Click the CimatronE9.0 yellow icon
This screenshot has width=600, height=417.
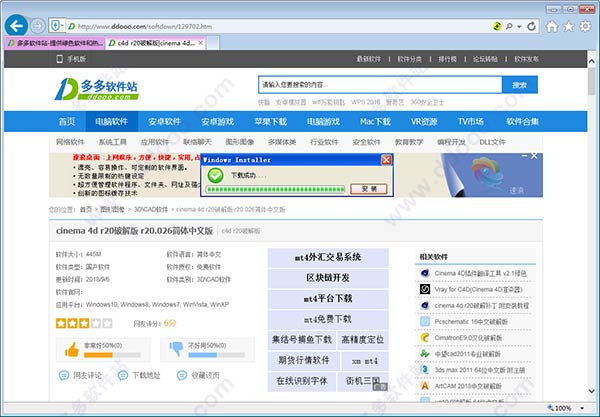425,338
